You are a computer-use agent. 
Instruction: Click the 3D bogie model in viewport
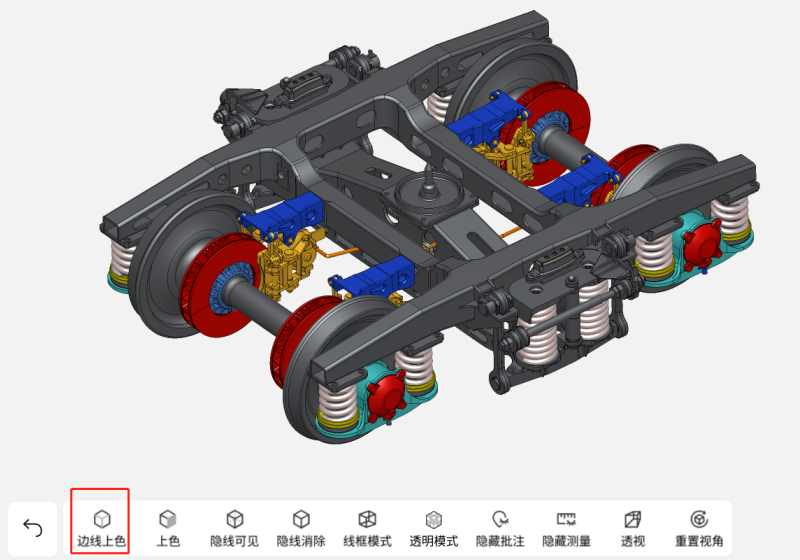429,227
